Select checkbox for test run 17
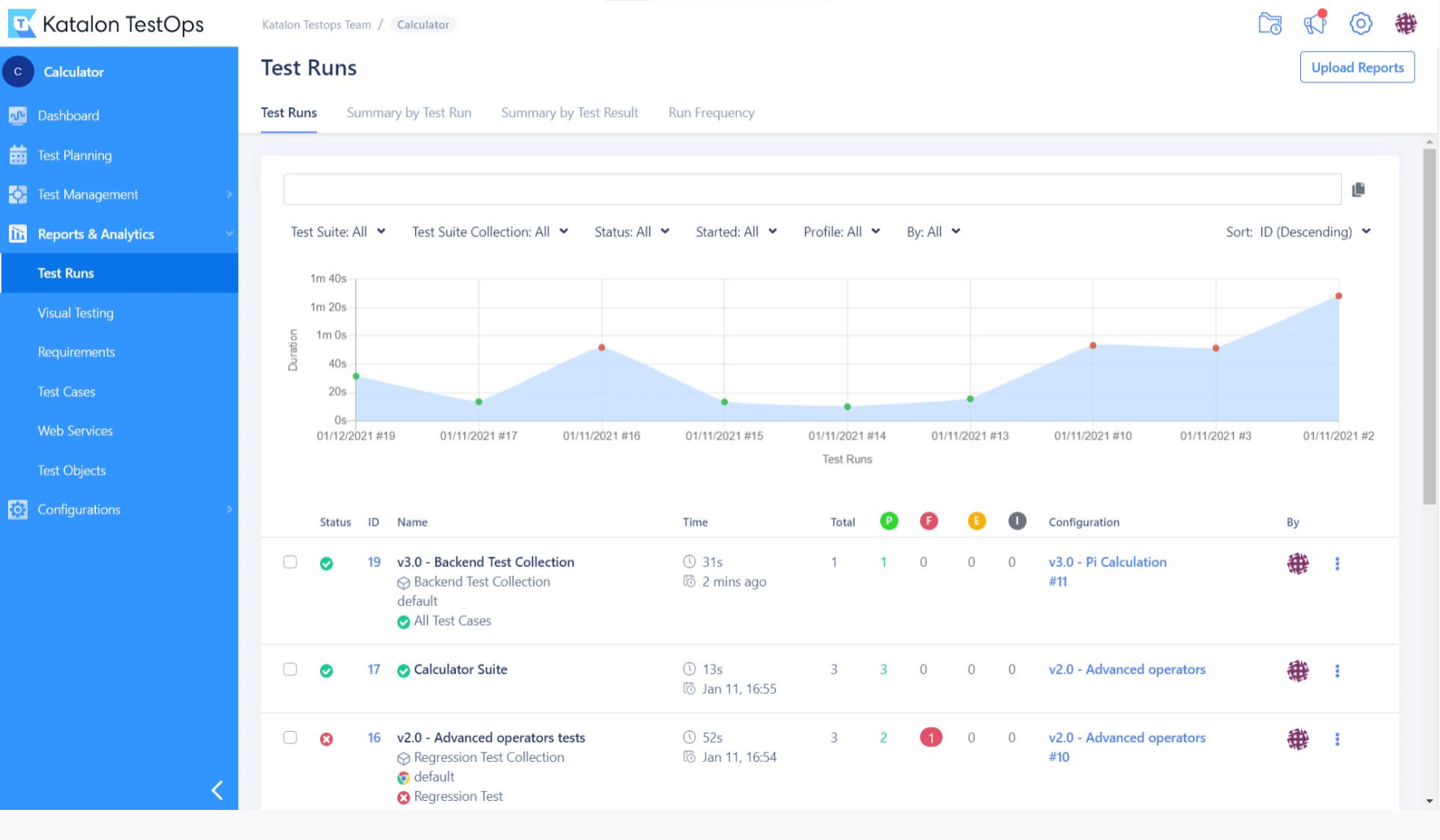This screenshot has height=840, width=1440. [290, 669]
